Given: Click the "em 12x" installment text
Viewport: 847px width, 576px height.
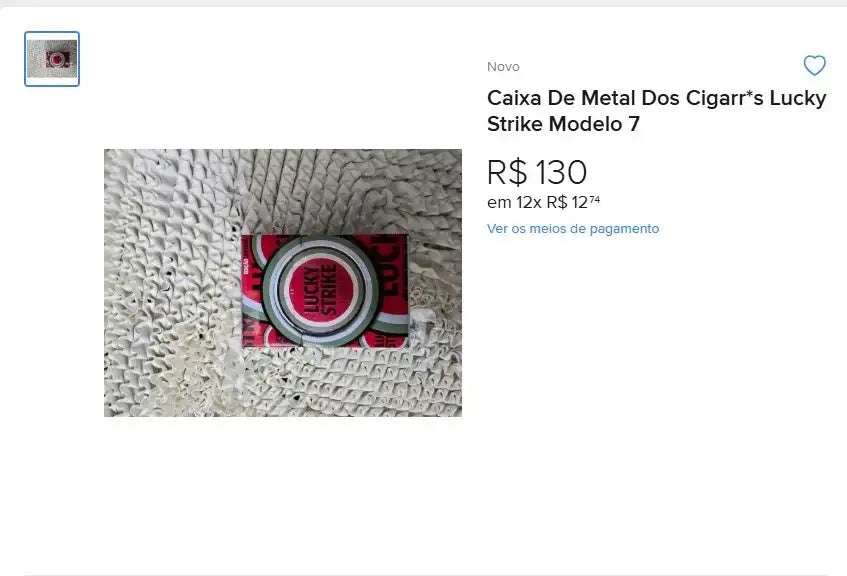Looking at the screenshot, I should point(514,202).
